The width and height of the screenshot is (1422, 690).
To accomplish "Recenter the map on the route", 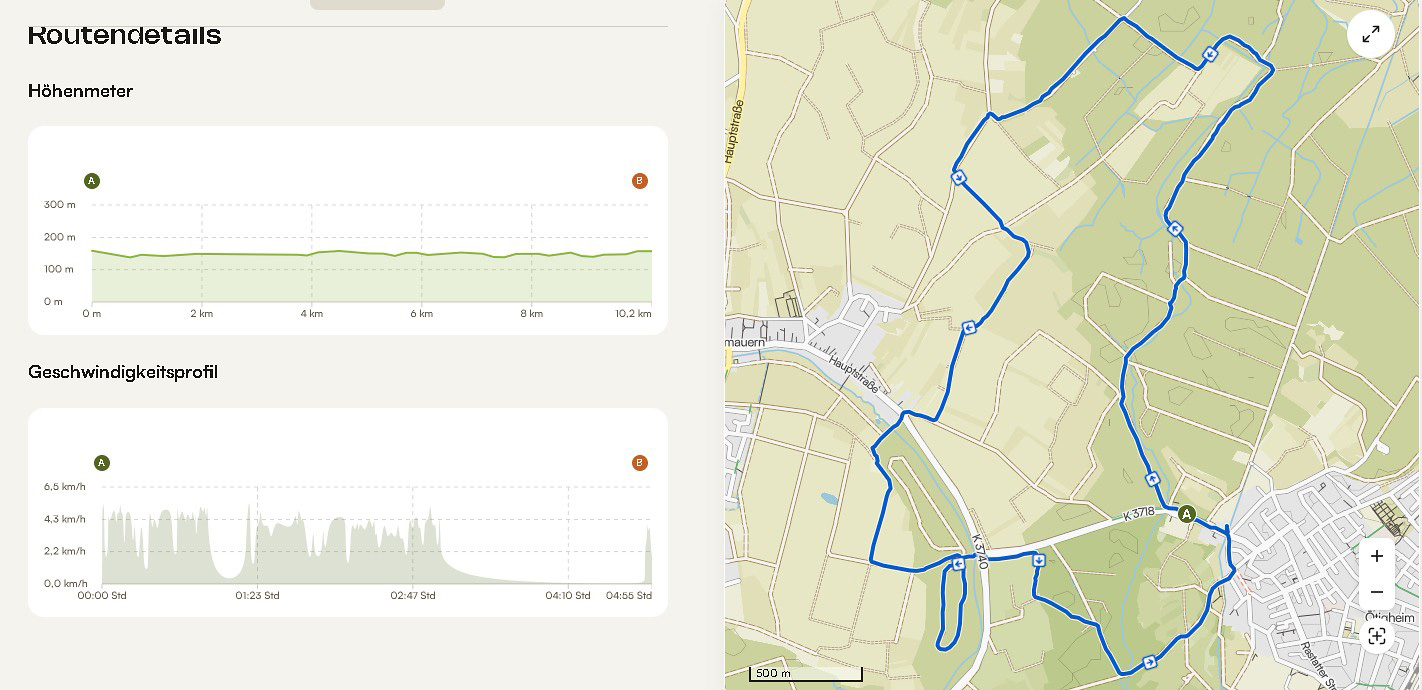I will (1377, 636).
